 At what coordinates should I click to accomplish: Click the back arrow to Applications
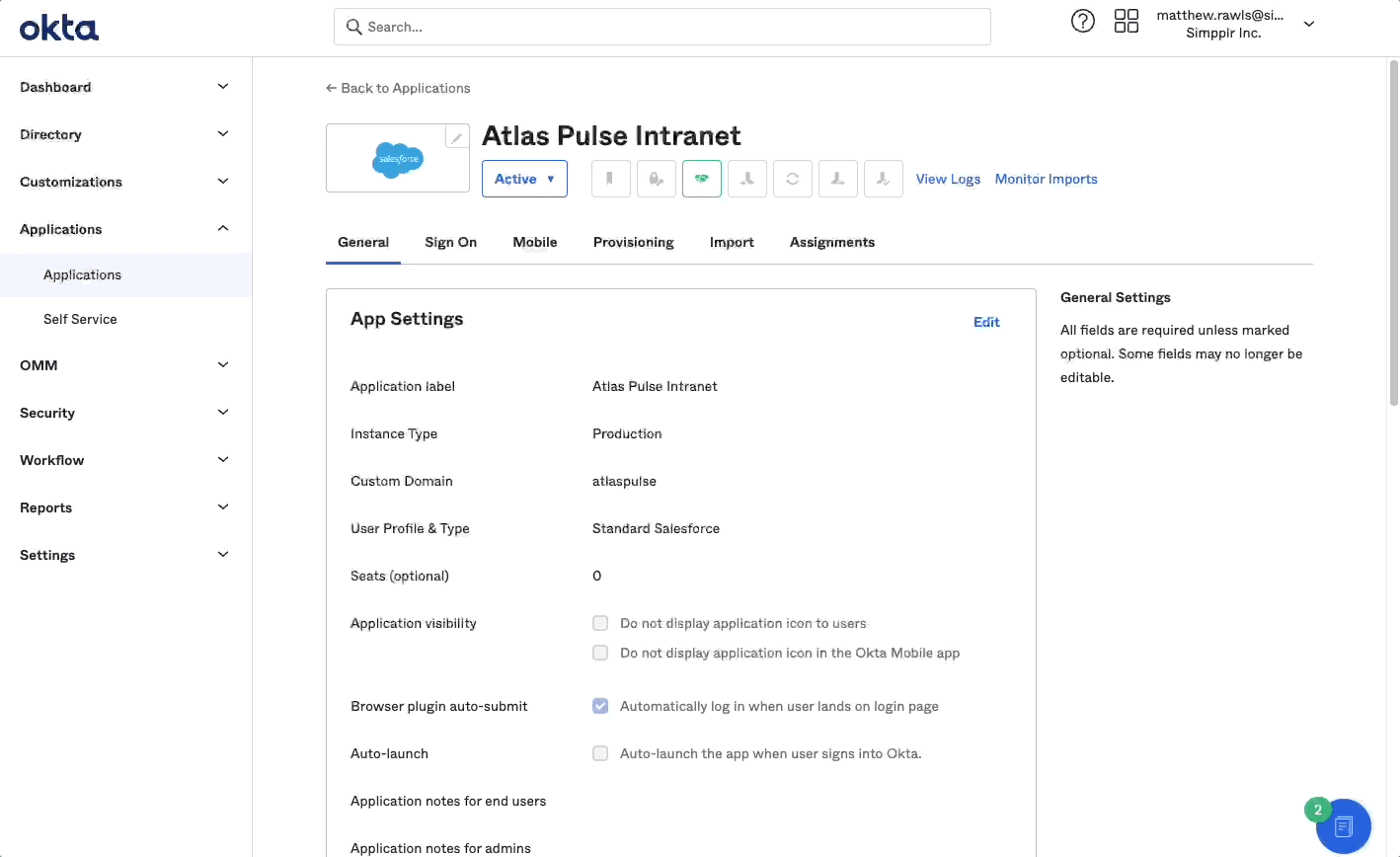[332, 88]
